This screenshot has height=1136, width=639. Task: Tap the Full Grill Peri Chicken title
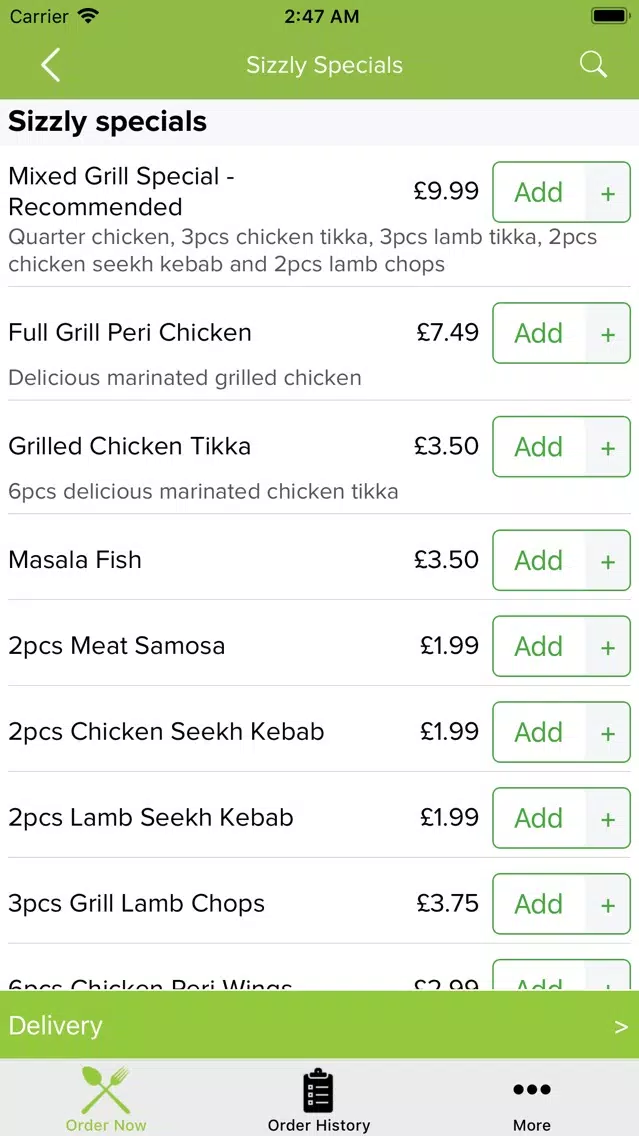tap(130, 333)
